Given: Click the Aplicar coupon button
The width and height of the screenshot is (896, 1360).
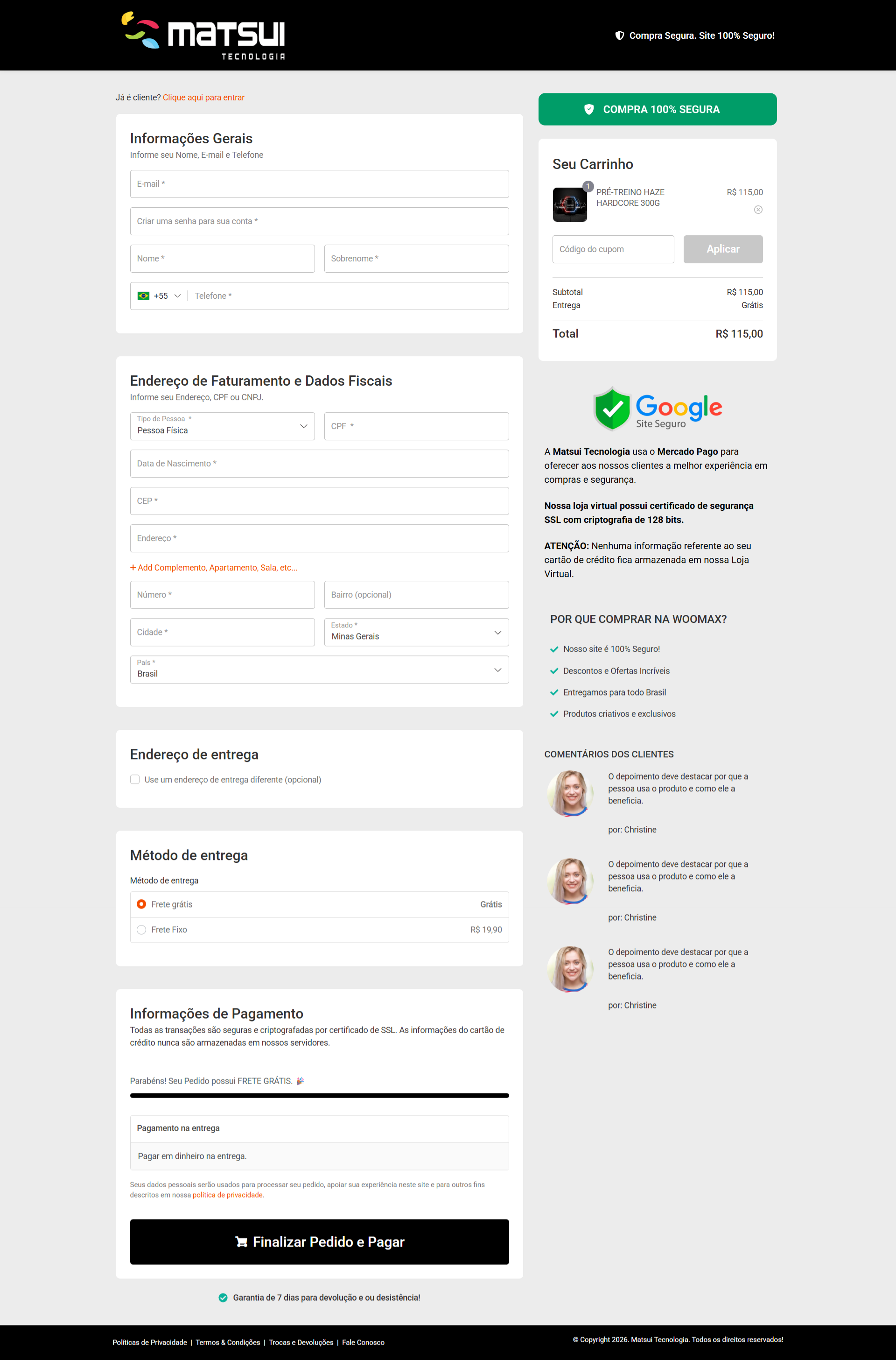Looking at the screenshot, I should click(x=722, y=249).
